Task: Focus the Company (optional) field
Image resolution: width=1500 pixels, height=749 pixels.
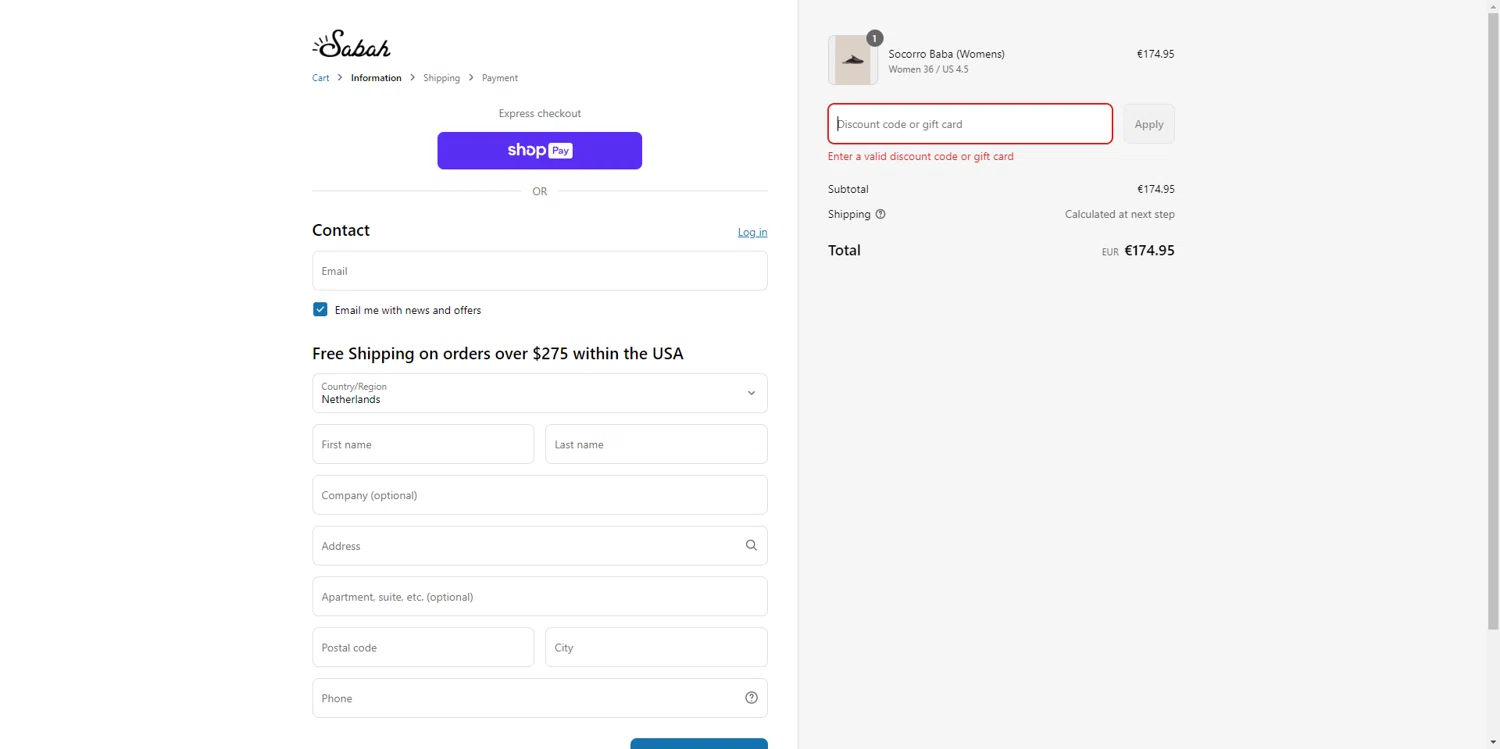Action: click(540, 495)
